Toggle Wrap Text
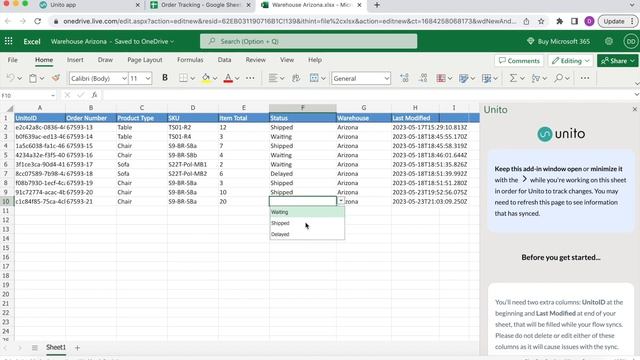 pyautogui.click(x=296, y=78)
